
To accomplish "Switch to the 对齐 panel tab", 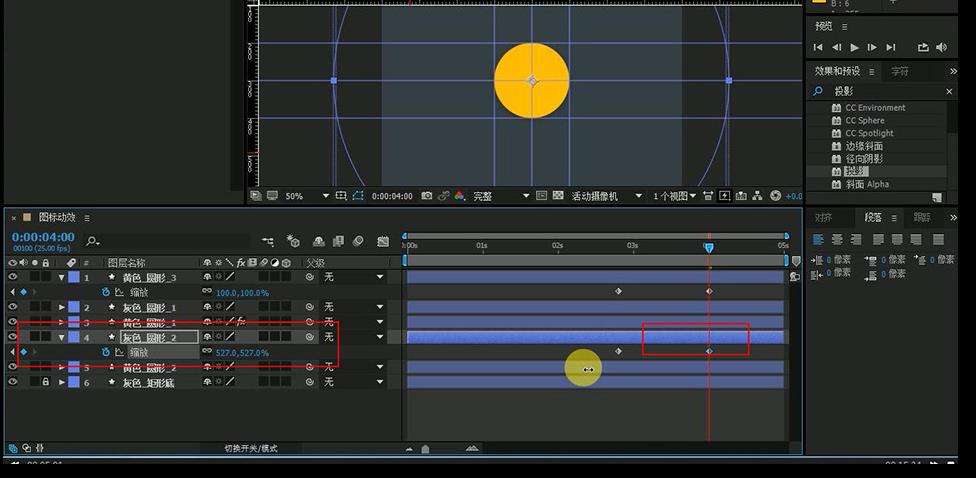I will tap(823, 217).
